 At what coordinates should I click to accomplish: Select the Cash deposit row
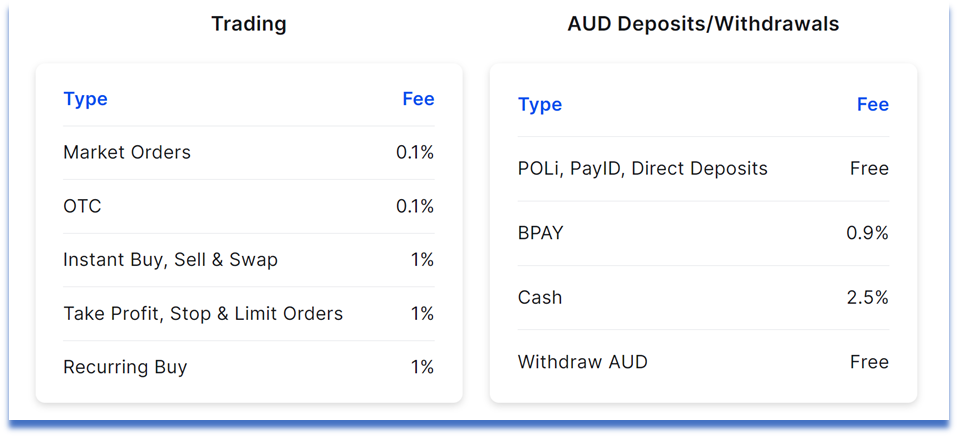click(x=703, y=298)
